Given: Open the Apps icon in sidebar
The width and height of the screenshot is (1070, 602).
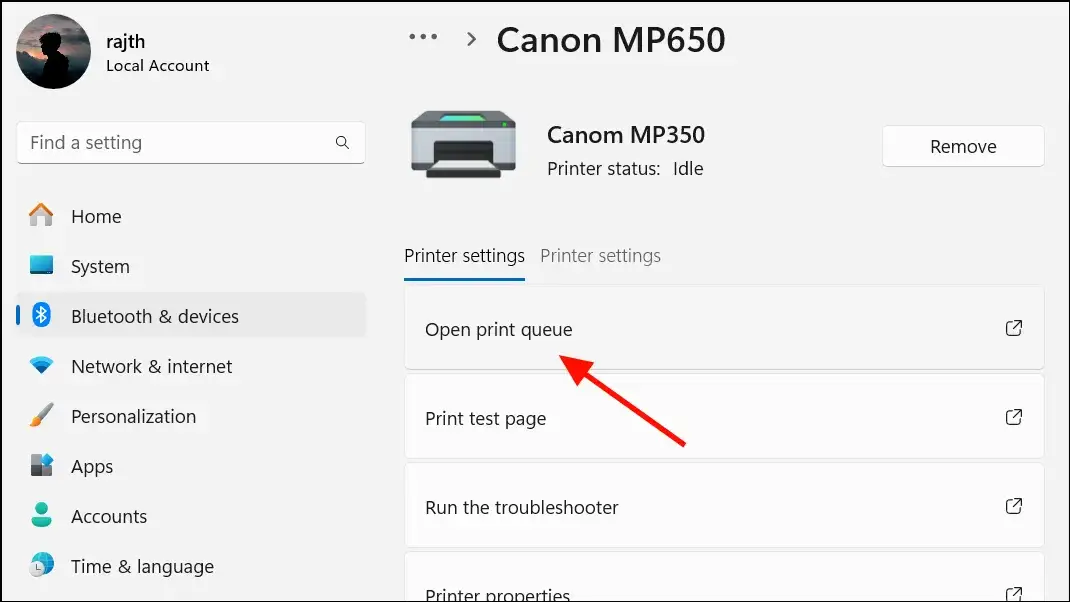Looking at the screenshot, I should point(41,465).
